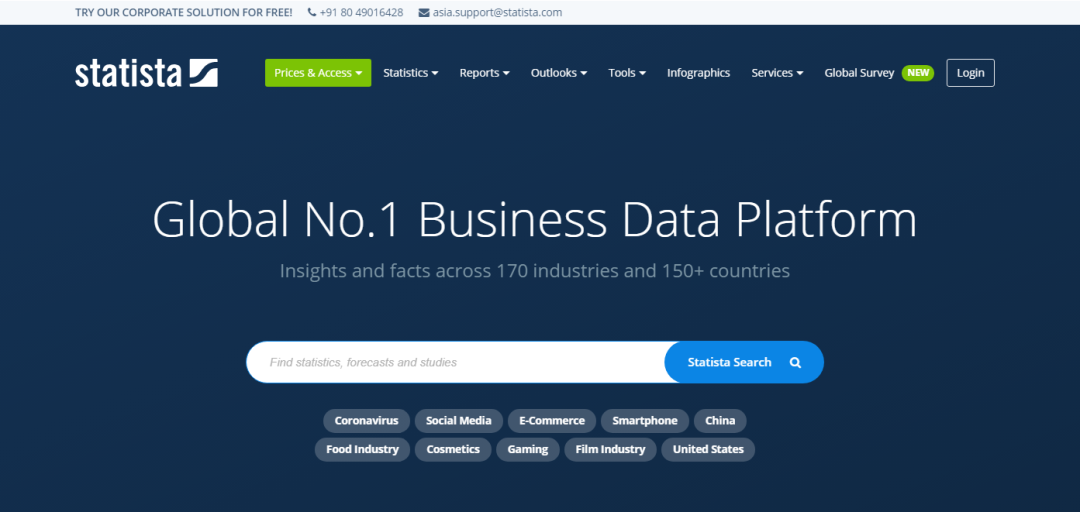The image size is (1080, 512).
Task: Open the Global Survey page
Action: coord(859,73)
